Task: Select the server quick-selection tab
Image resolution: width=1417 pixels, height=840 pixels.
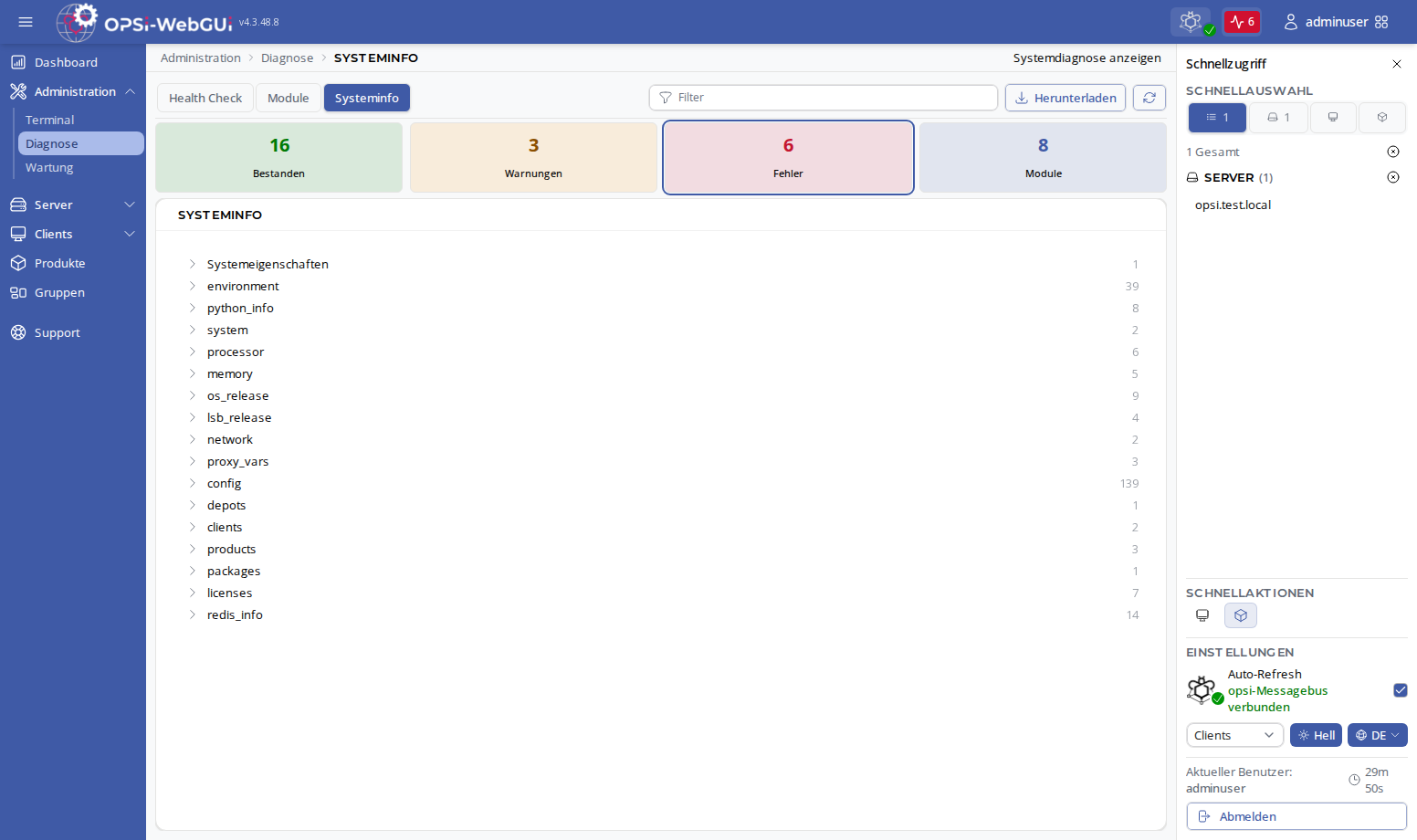Action: [1277, 118]
